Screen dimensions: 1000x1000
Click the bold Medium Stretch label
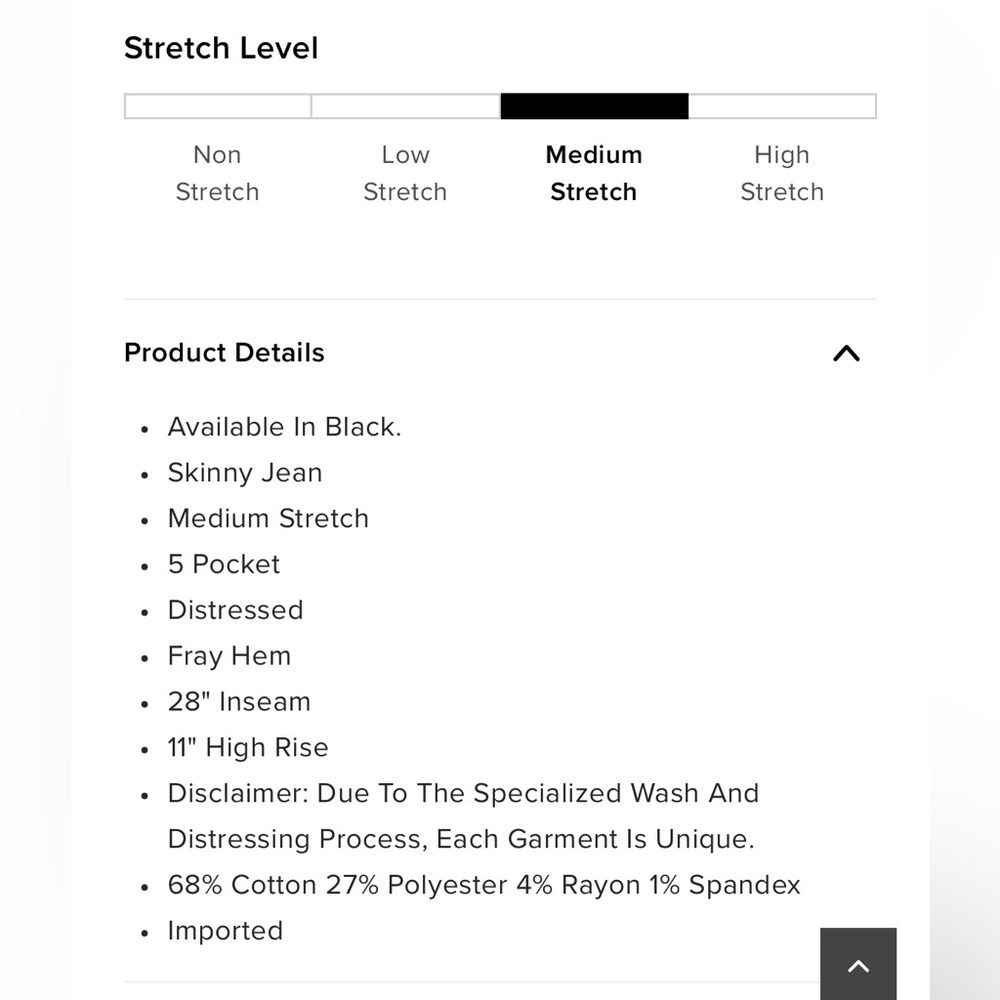(x=594, y=173)
